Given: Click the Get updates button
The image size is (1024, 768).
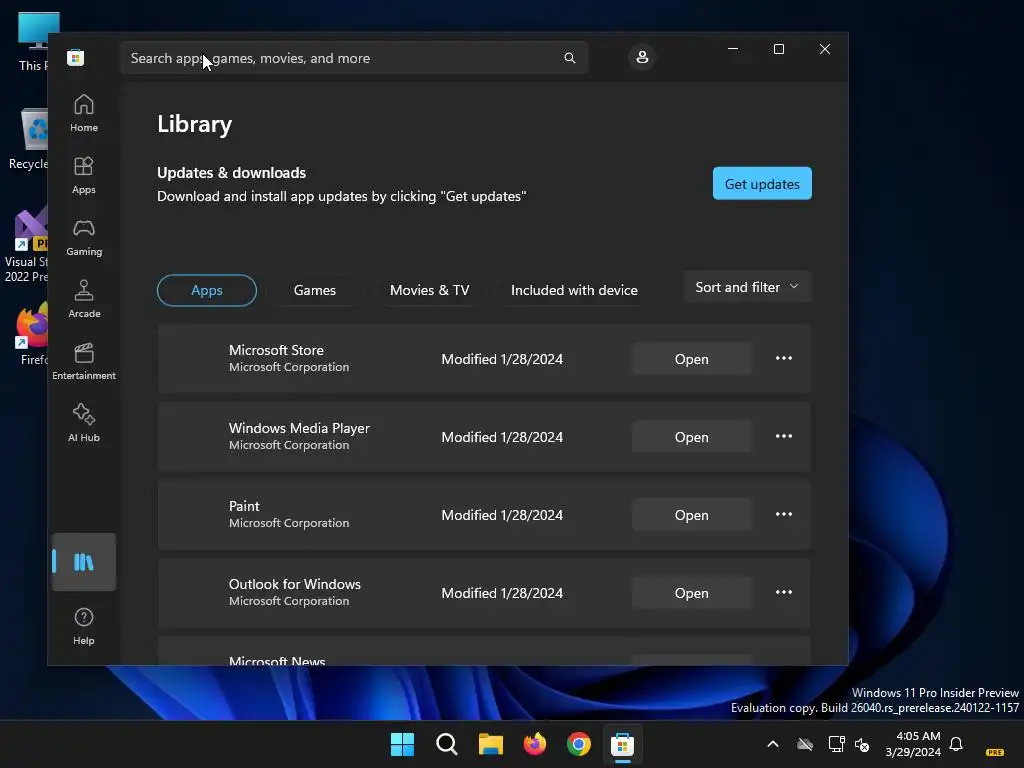Looking at the screenshot, I should (762, 184).
